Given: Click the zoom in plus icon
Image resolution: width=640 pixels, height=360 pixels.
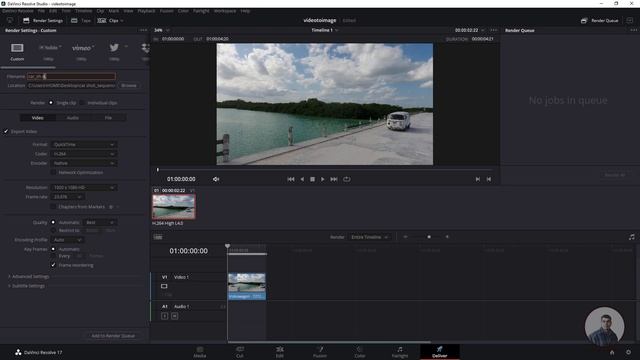Looking at the screenshot, I should pos(447,237).
